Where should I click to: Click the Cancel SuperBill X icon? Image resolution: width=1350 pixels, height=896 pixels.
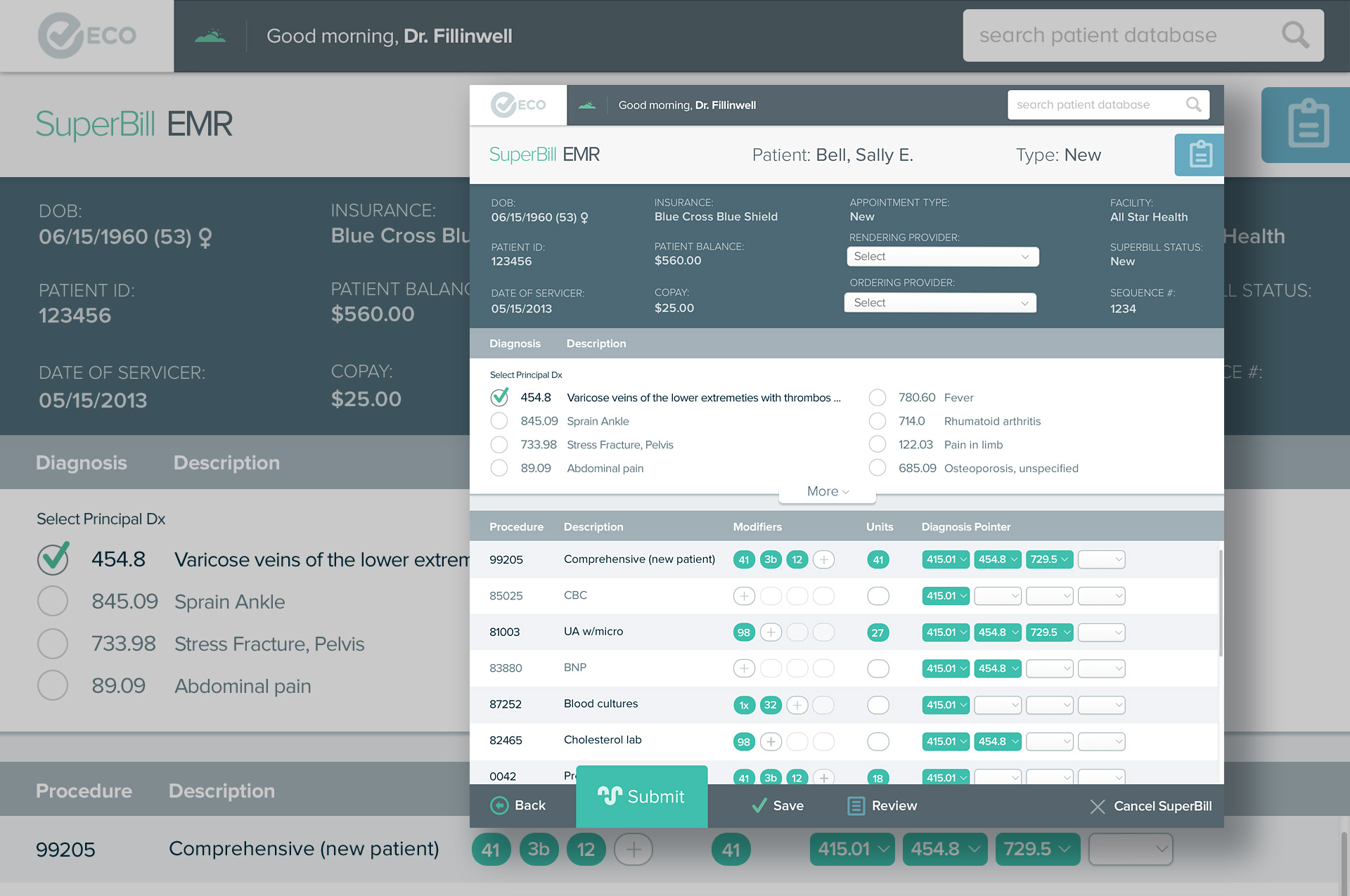click(1097, 806)
